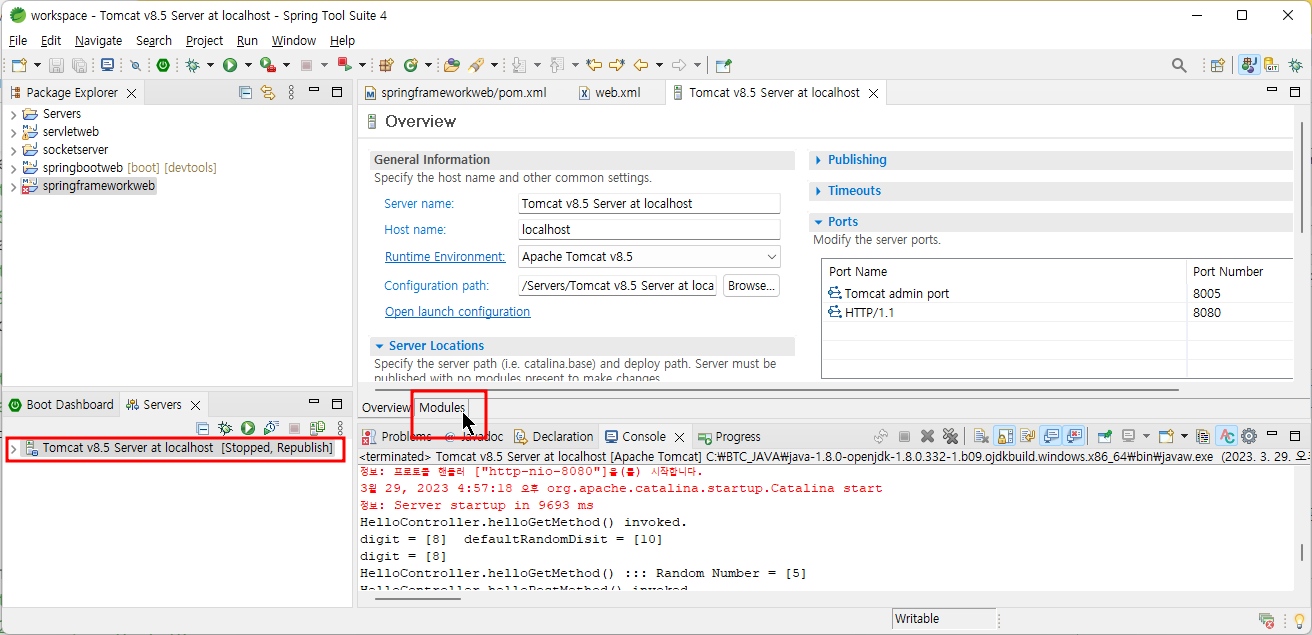Screen dimensions: 1312x635
Task: Click the Last Edit Location arrow icon
Action: coord(593,65)
